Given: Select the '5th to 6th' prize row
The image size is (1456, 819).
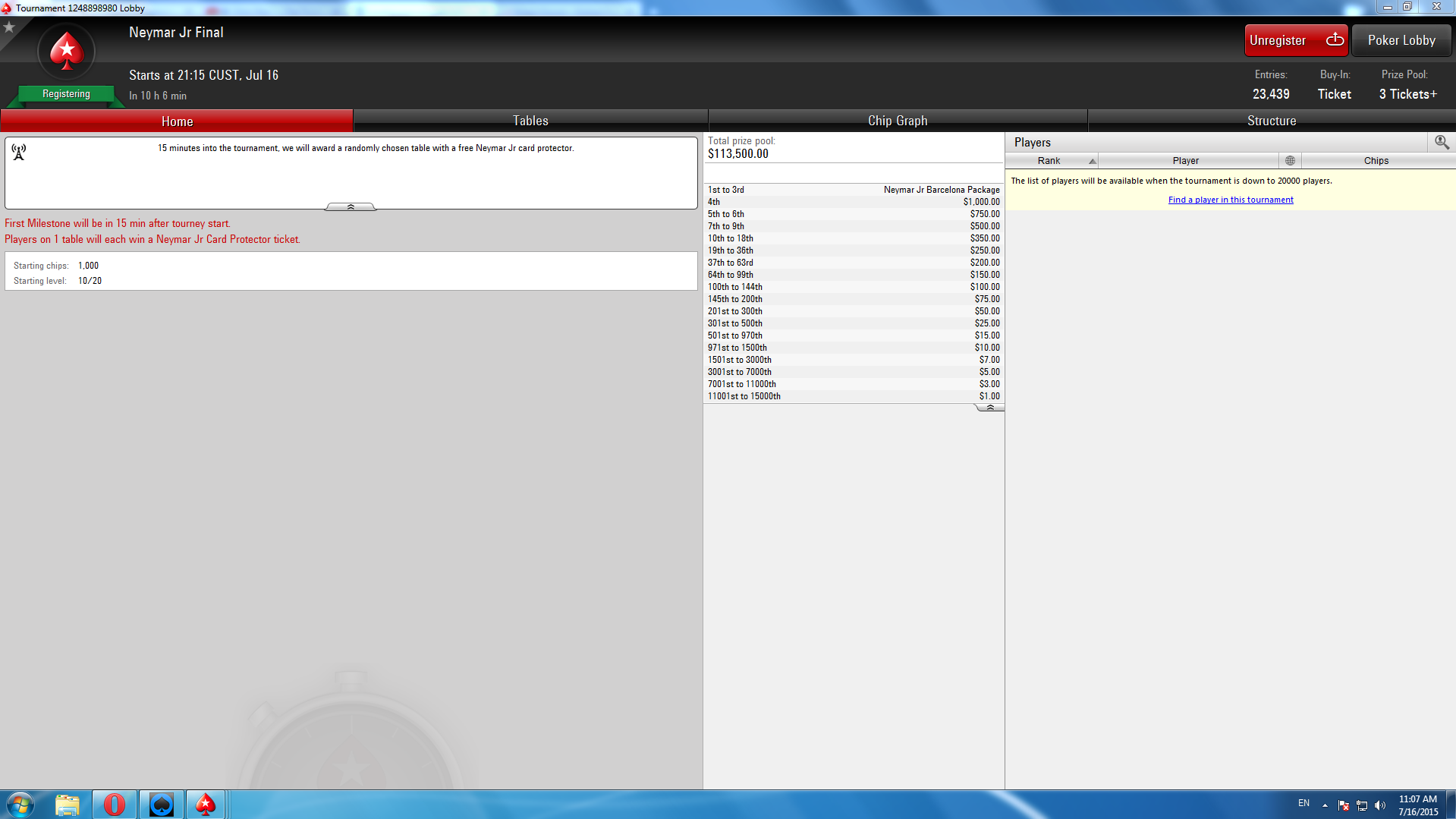Looking at the screenshot, I should [854, 214].
